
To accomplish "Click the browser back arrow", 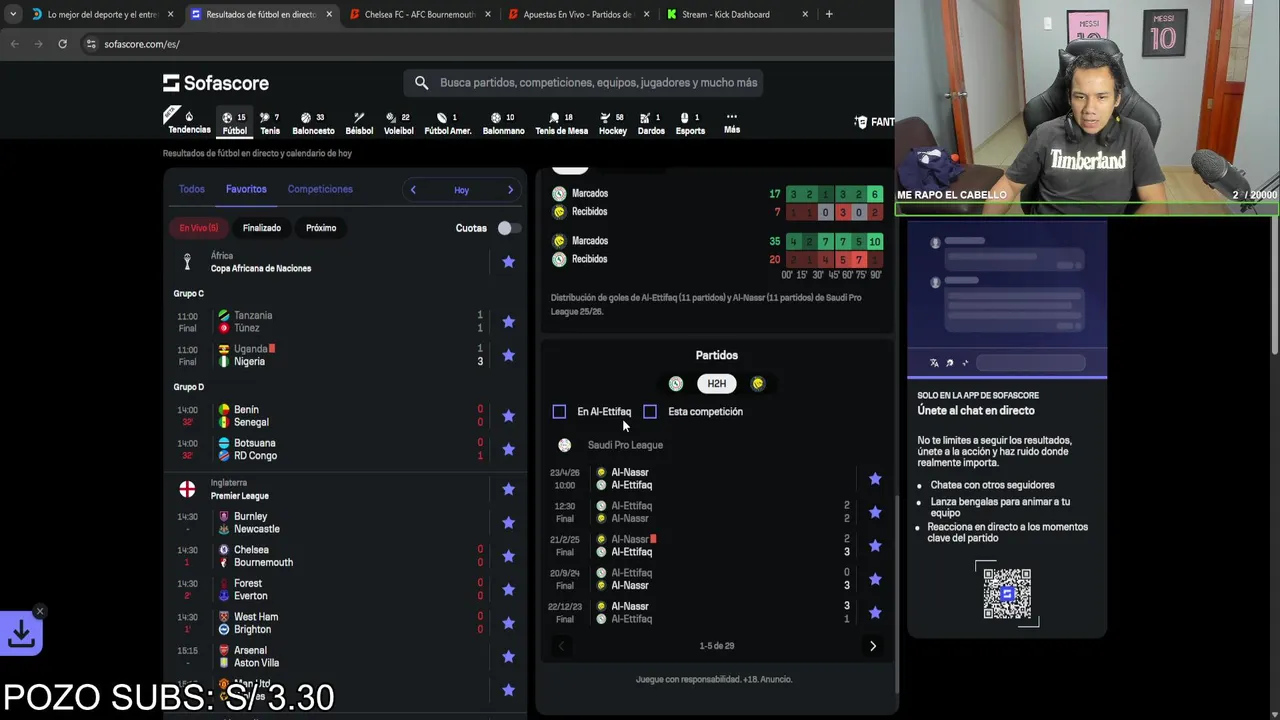I will pos(15,44).
